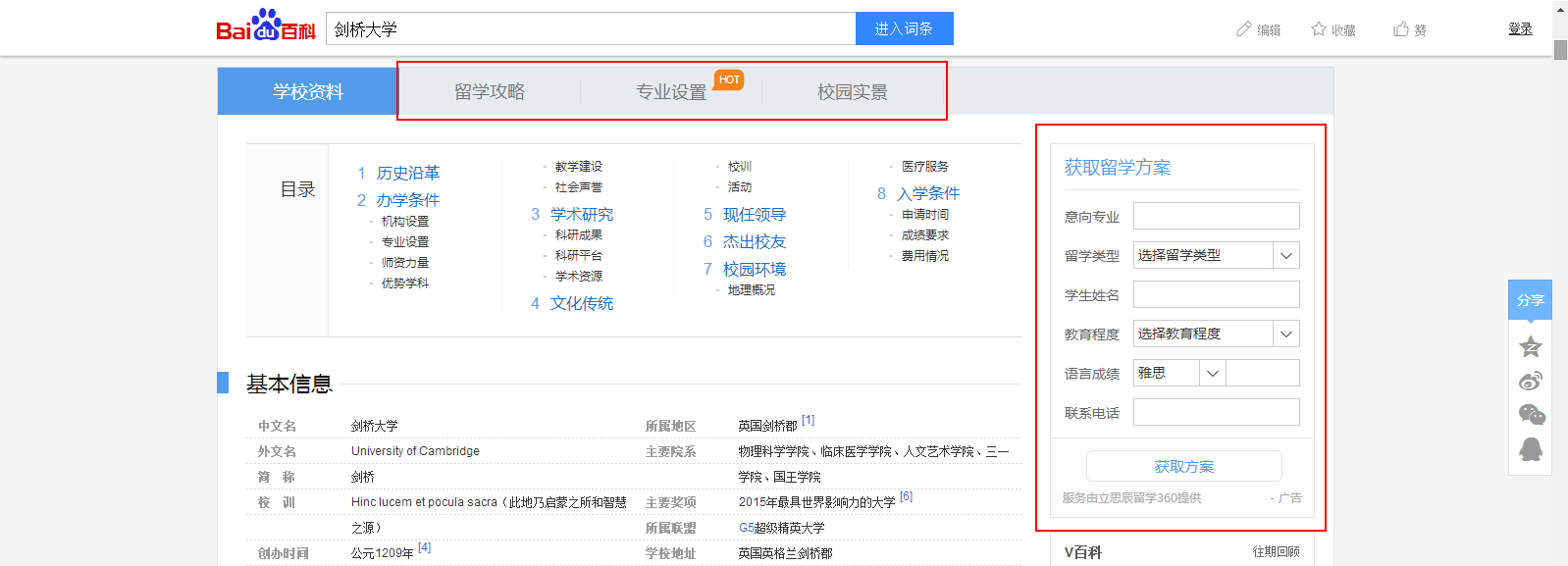
Task: Go to 申请时间 subsection
Action: tap(925, 215)
